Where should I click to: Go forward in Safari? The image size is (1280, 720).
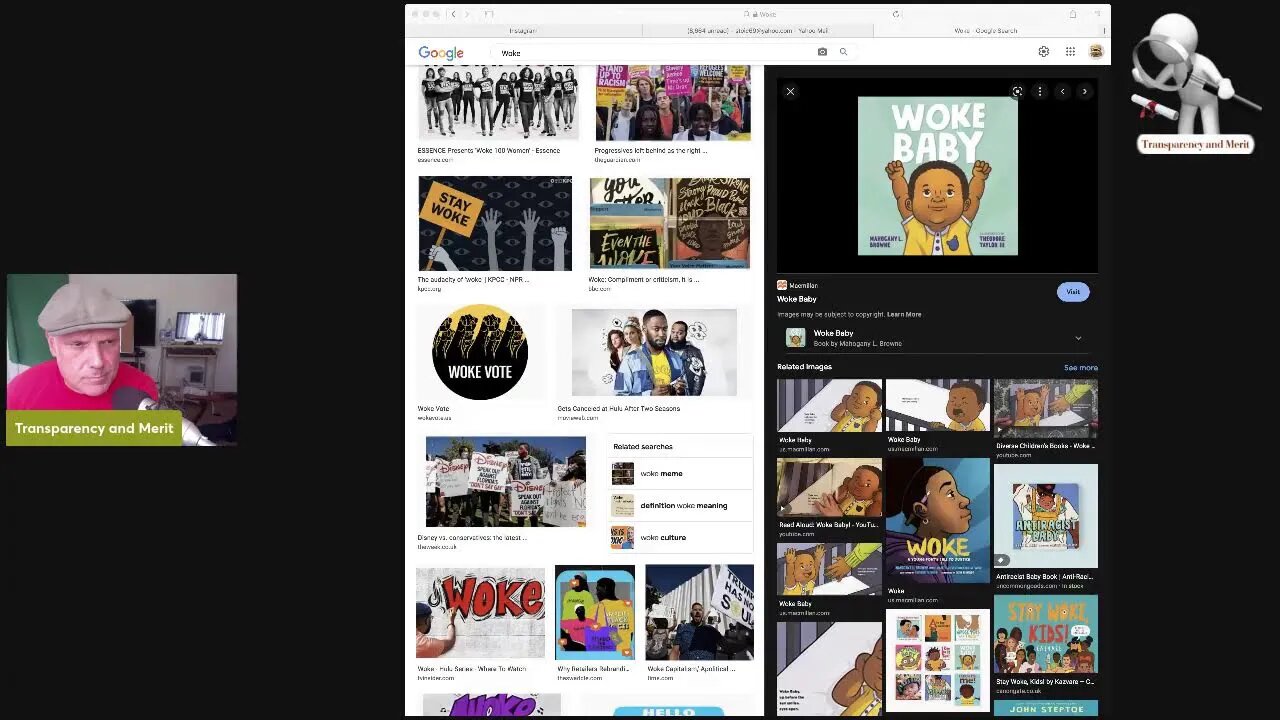tap(469, 14)
